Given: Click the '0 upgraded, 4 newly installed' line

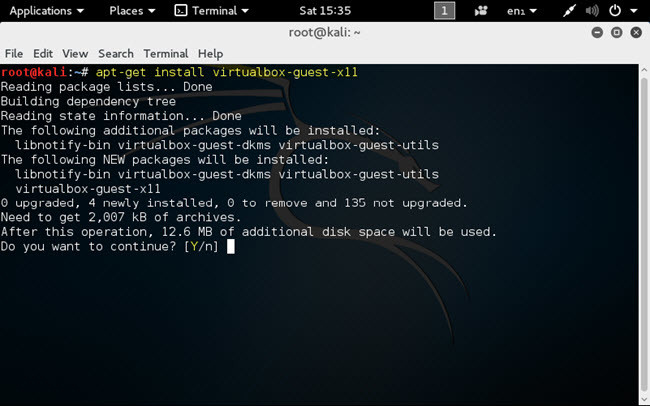Looking at the screenshot, I should pos(234,203).
